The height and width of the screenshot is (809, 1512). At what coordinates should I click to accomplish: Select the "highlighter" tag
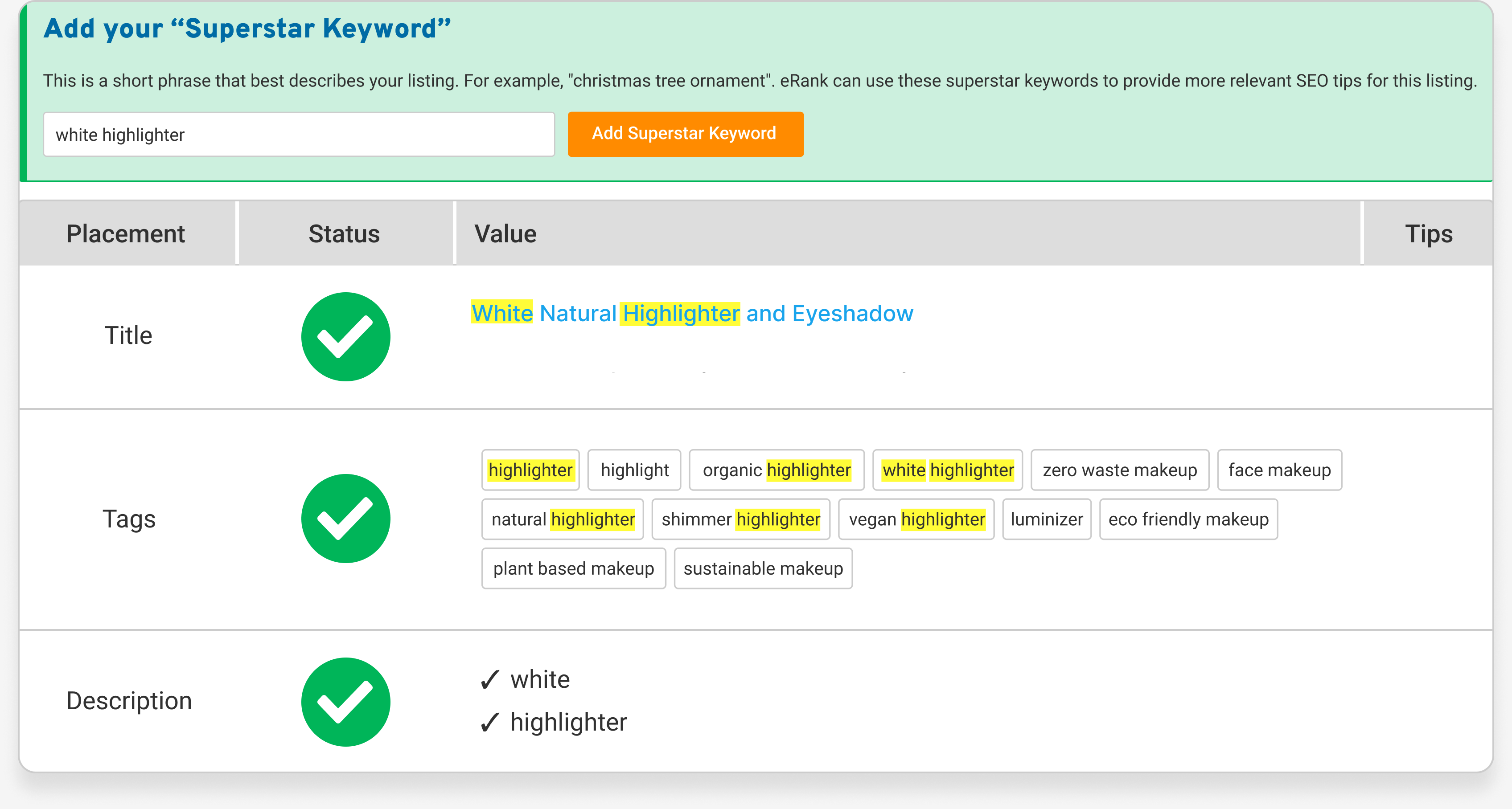pyautogui.click(x=530, y=470)
